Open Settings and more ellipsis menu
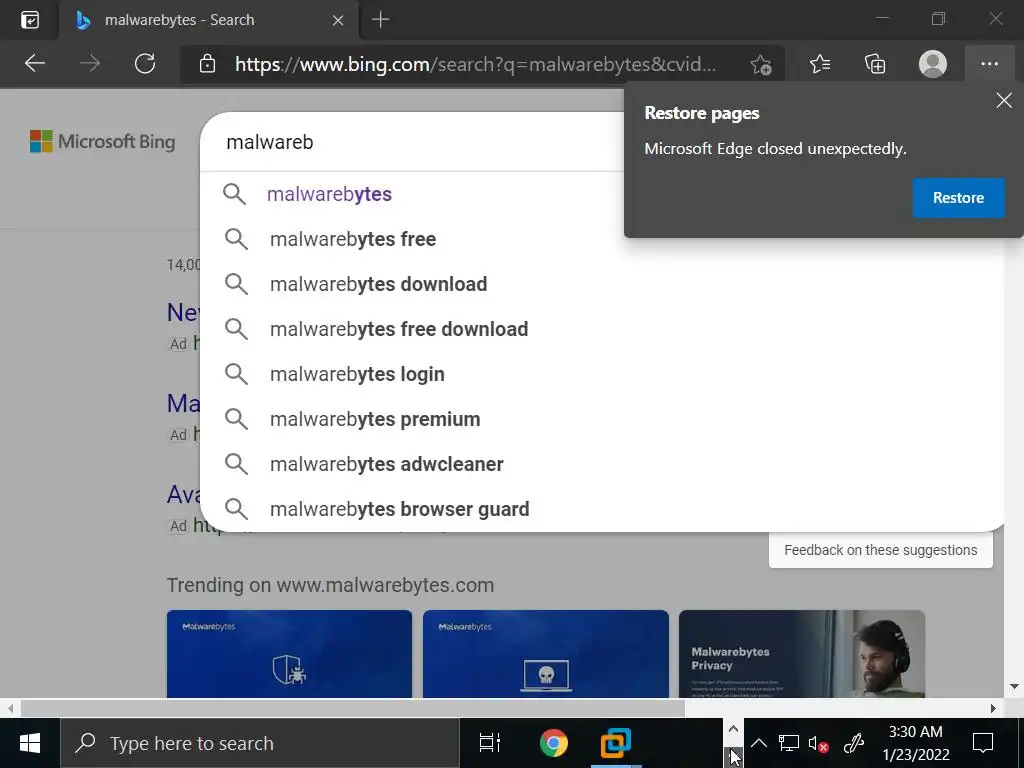The width and height of the screenshot is (1024, 768). click(x=989, y=64)
